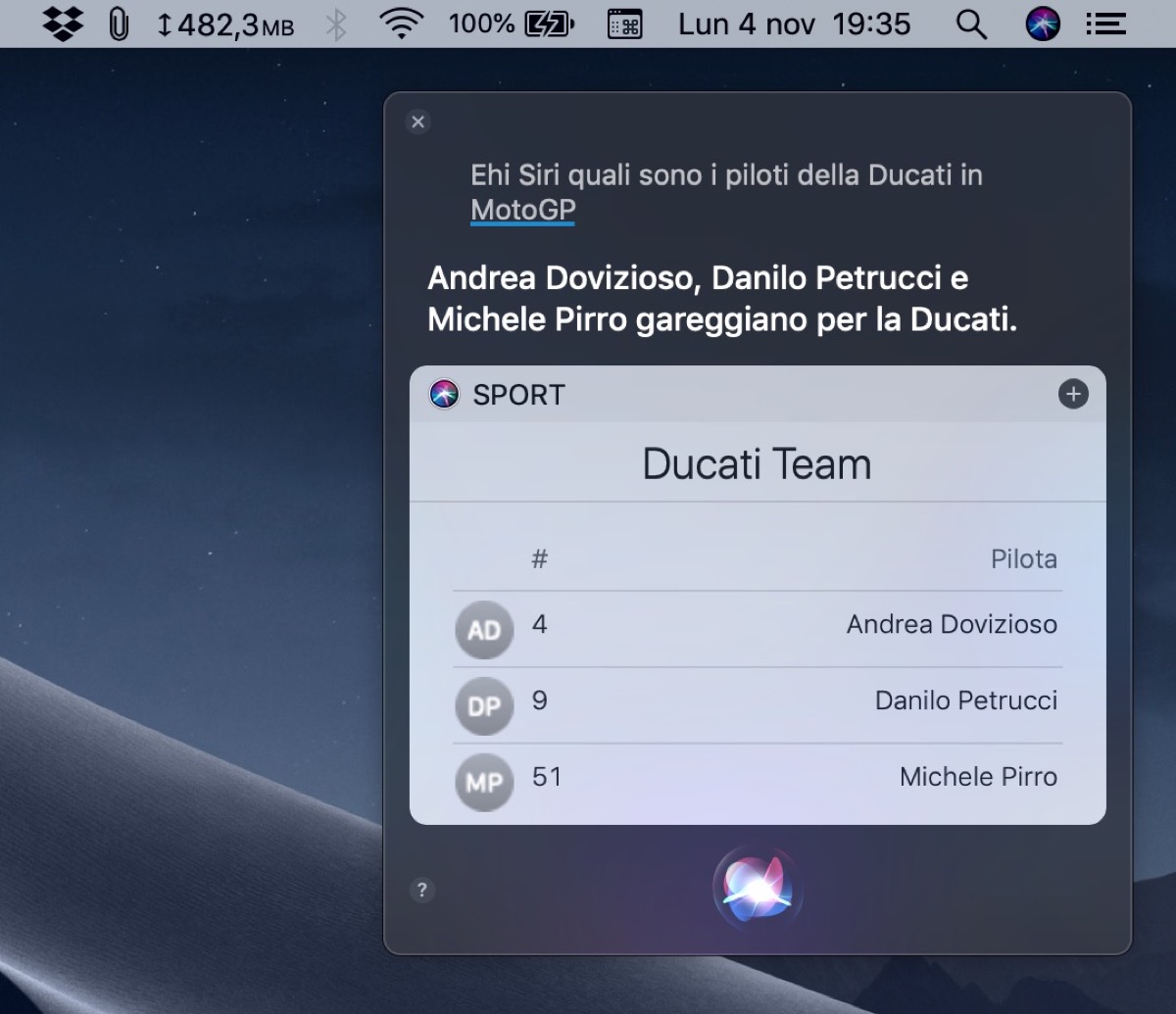
Task: Click the # column header
Action: pyautogui.click(x=539, y=559)
